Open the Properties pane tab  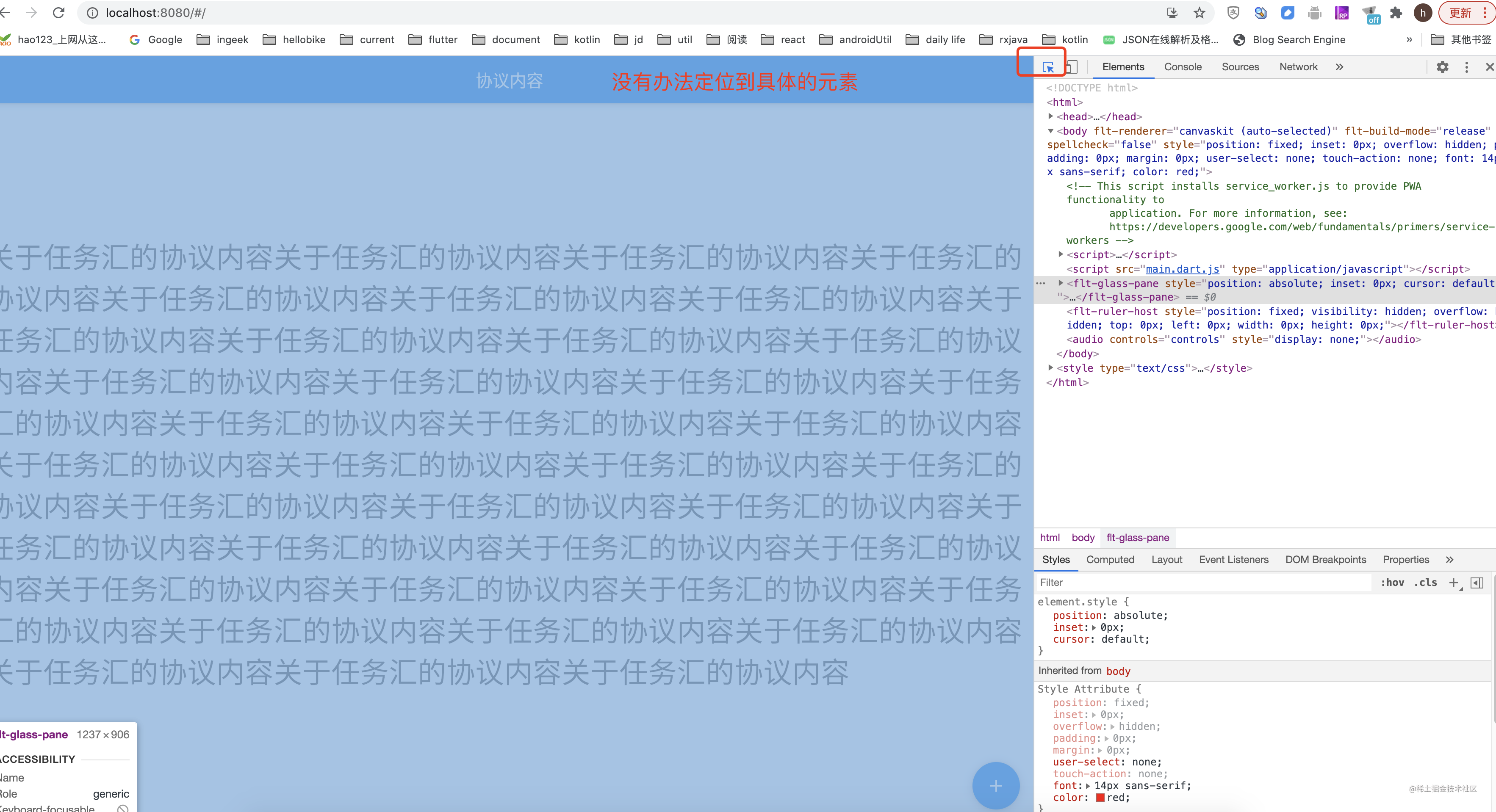(x=1405, y=560)
